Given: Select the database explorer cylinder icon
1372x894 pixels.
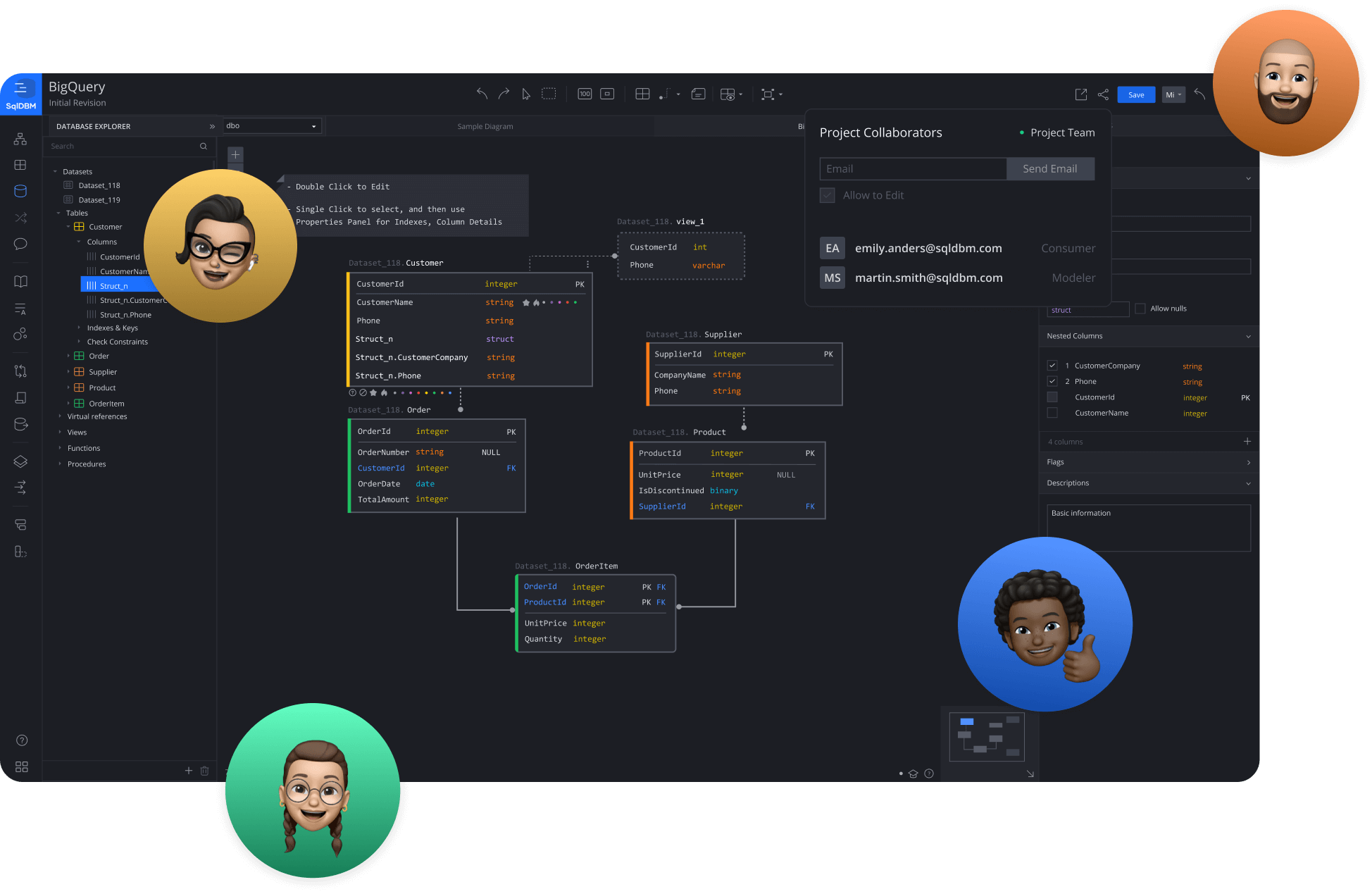Looking at the screenshot, I should tap(20, 191).
